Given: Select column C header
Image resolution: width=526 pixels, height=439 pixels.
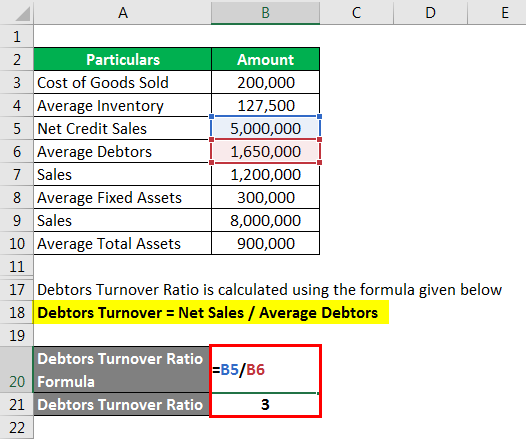Looking at the screenshot, I should pyautogui.click(x=356, y=12).
